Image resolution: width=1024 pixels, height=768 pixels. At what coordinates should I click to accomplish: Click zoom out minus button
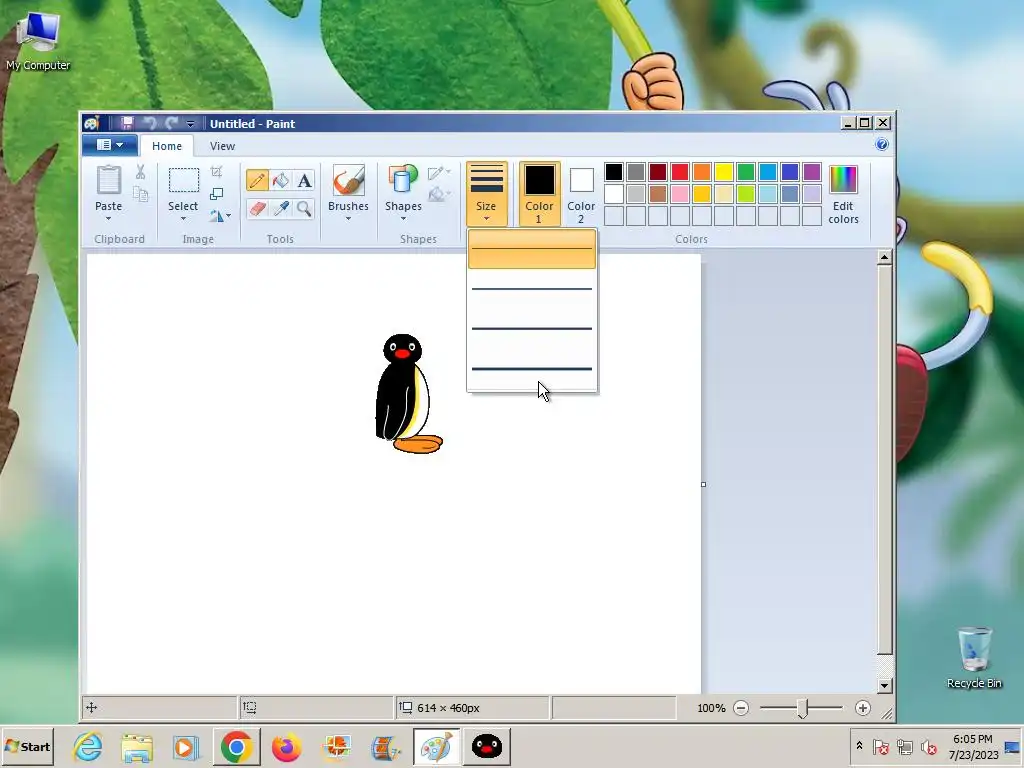(741, 708)
